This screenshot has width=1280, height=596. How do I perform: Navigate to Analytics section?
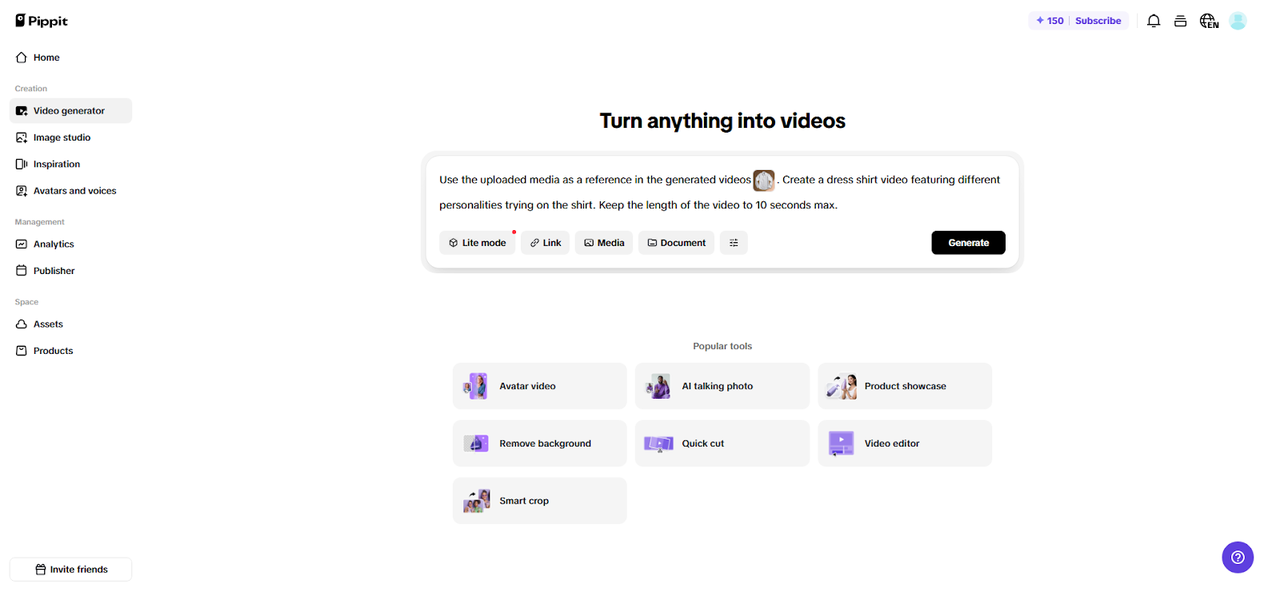pyautogui.click(x=54, y=244)
